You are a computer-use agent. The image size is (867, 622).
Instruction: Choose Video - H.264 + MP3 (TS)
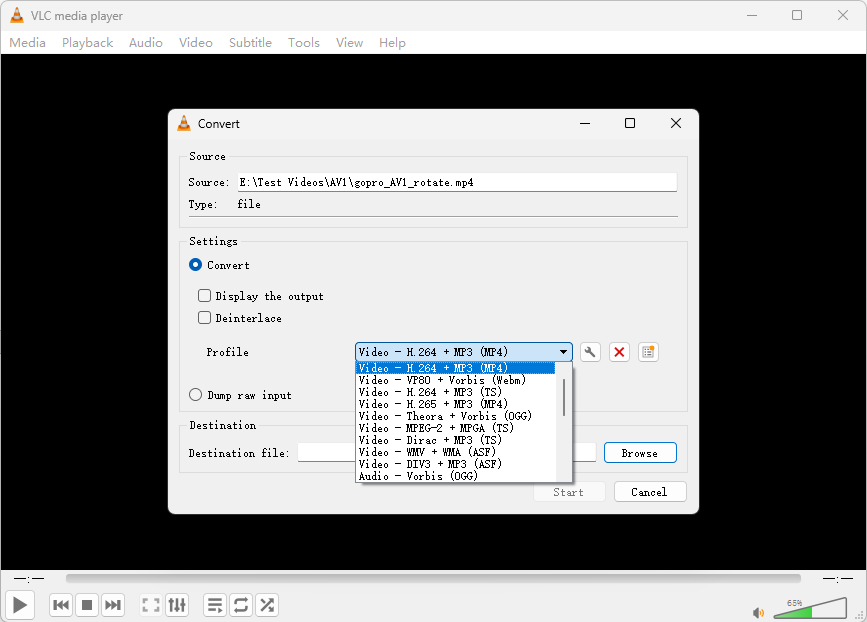coord(456,392)
